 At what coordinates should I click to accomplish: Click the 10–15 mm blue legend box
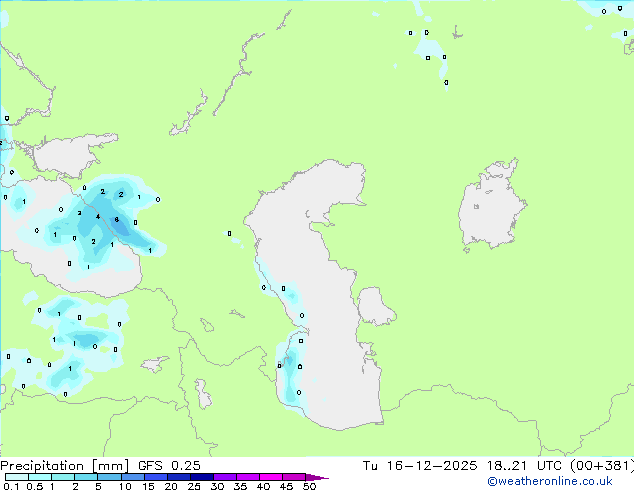pos(133,477)
